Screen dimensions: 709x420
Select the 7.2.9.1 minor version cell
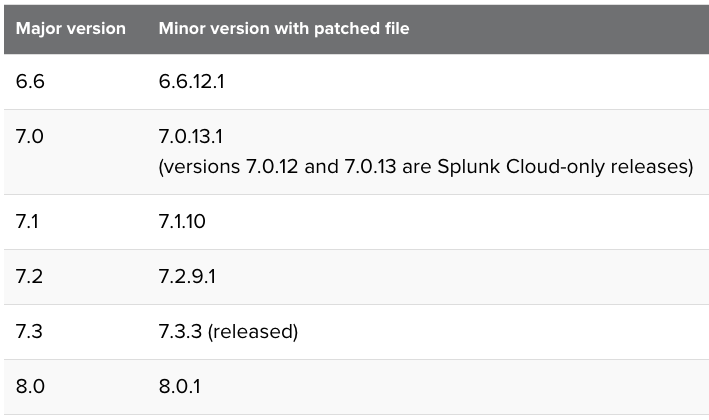pos(188,276)
